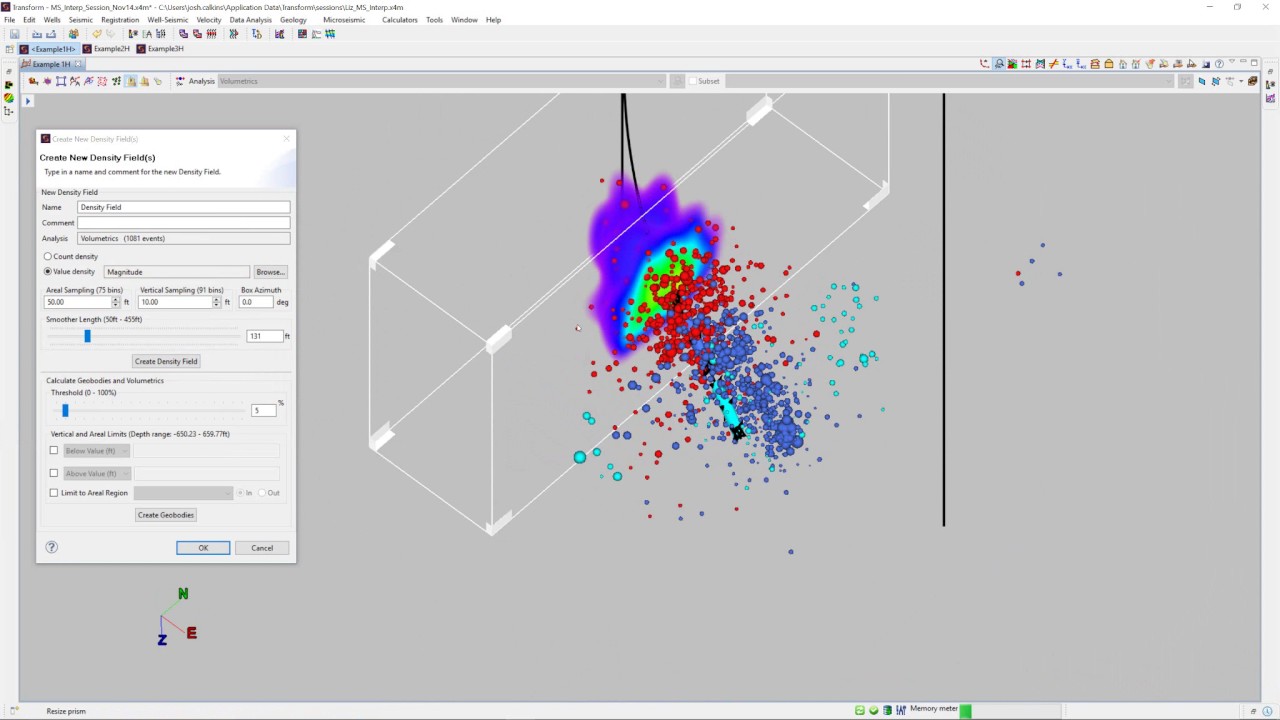Click the Smoother Length slider handle

click(x=87, y=336)
